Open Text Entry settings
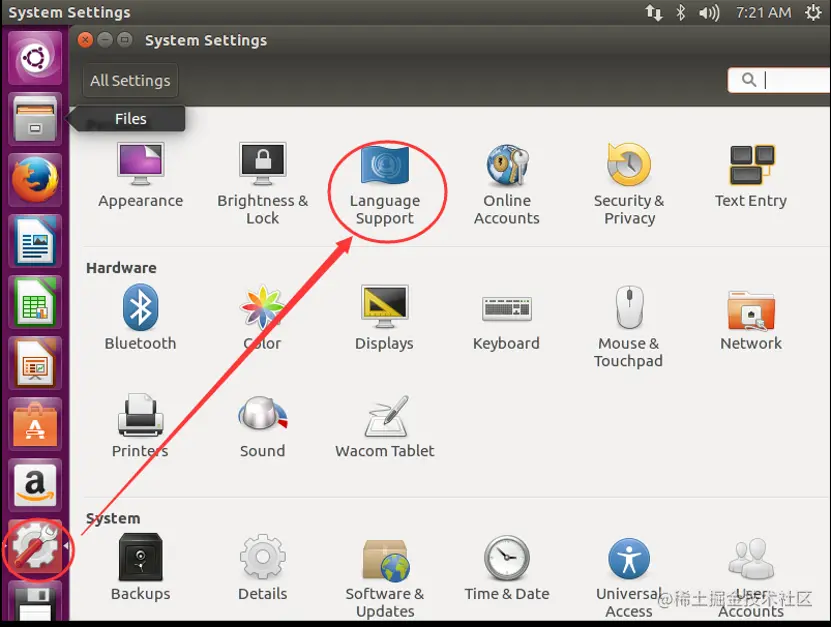The height and width of the screenshot is (628, 832). pyautogui.click(x=751, y=176)
